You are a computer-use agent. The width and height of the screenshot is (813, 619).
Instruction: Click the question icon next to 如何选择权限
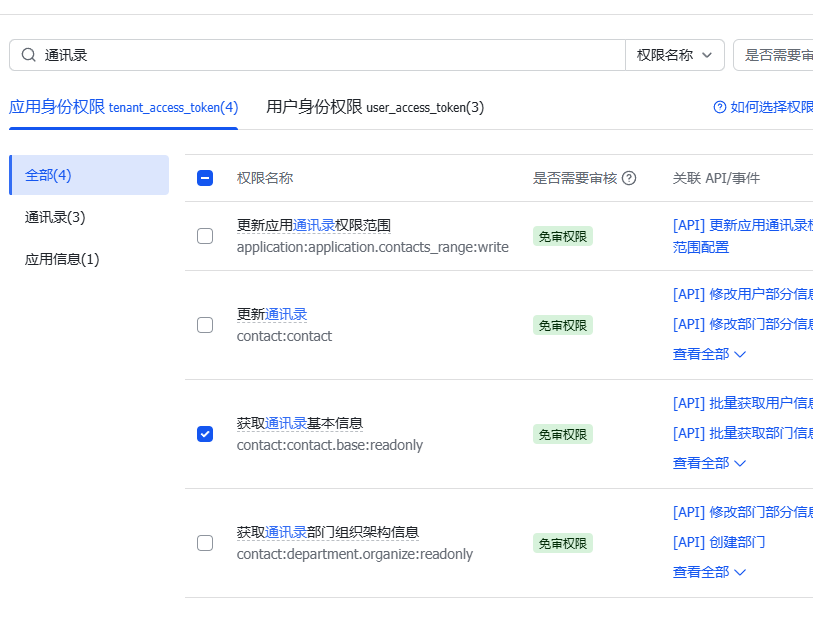click(x=719, y=107)
